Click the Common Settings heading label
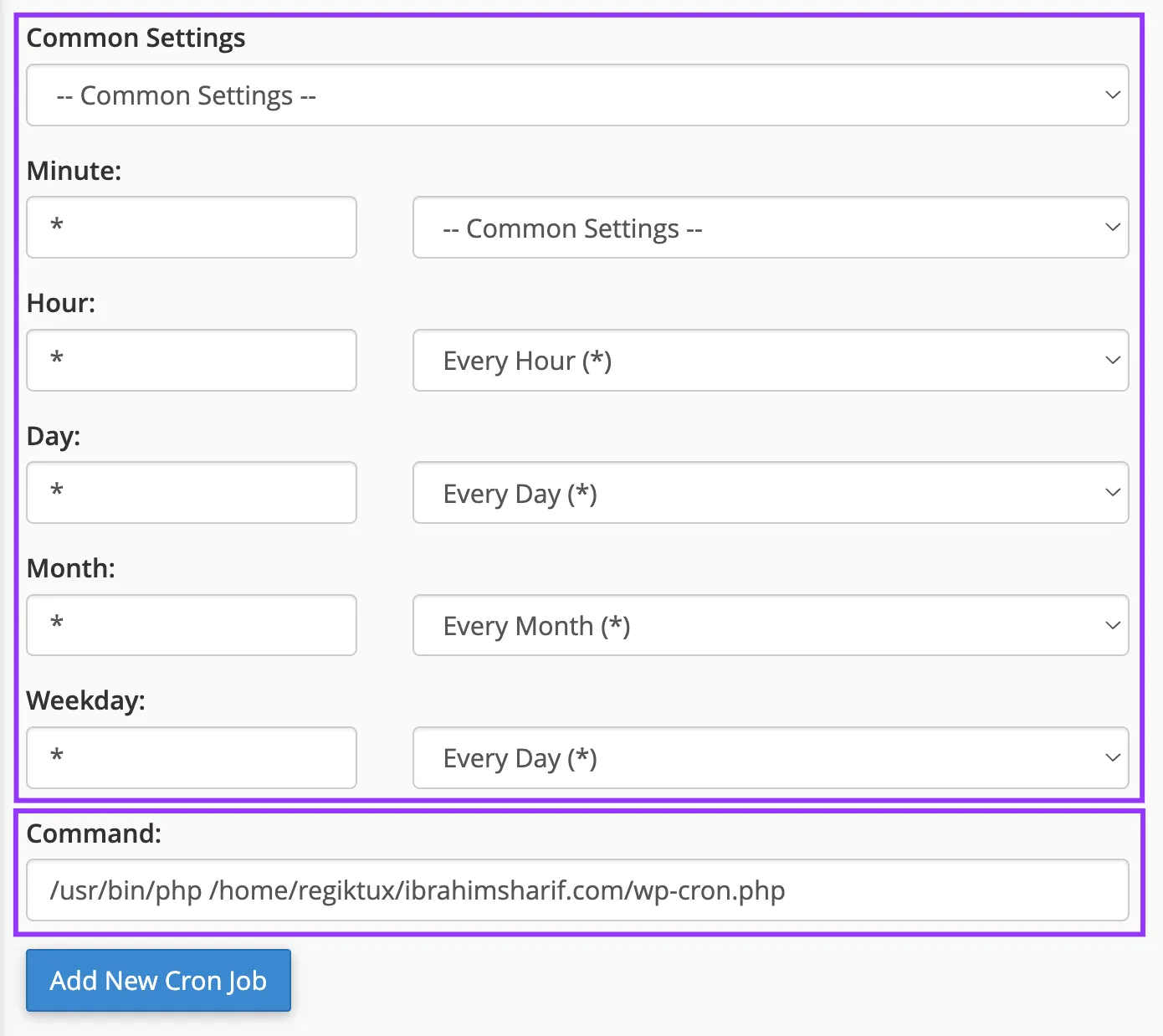Image resolution: width=1163 pixels, height=1036 pixels. pos(136,38)
